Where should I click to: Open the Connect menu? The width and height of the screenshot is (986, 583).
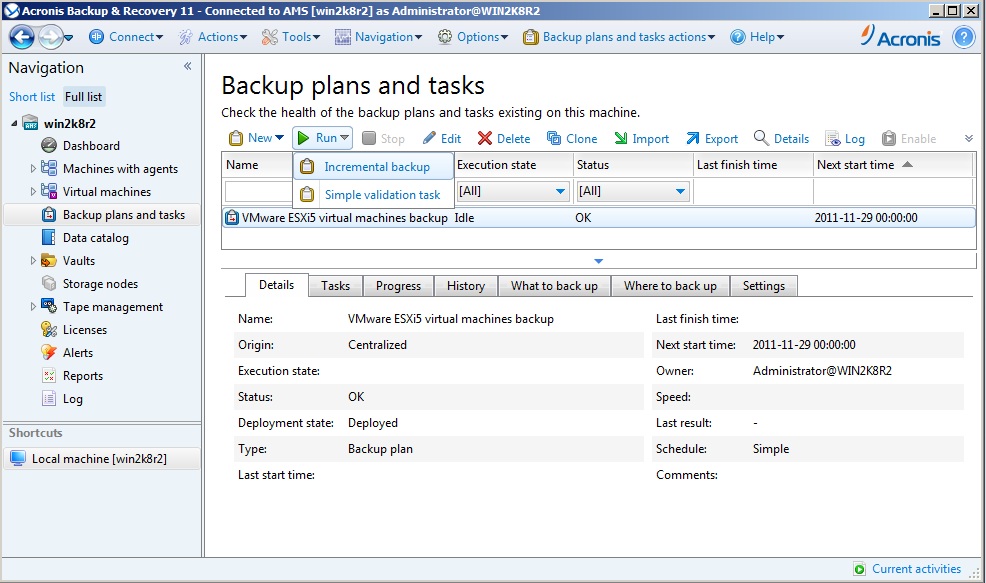pos(126,37)
